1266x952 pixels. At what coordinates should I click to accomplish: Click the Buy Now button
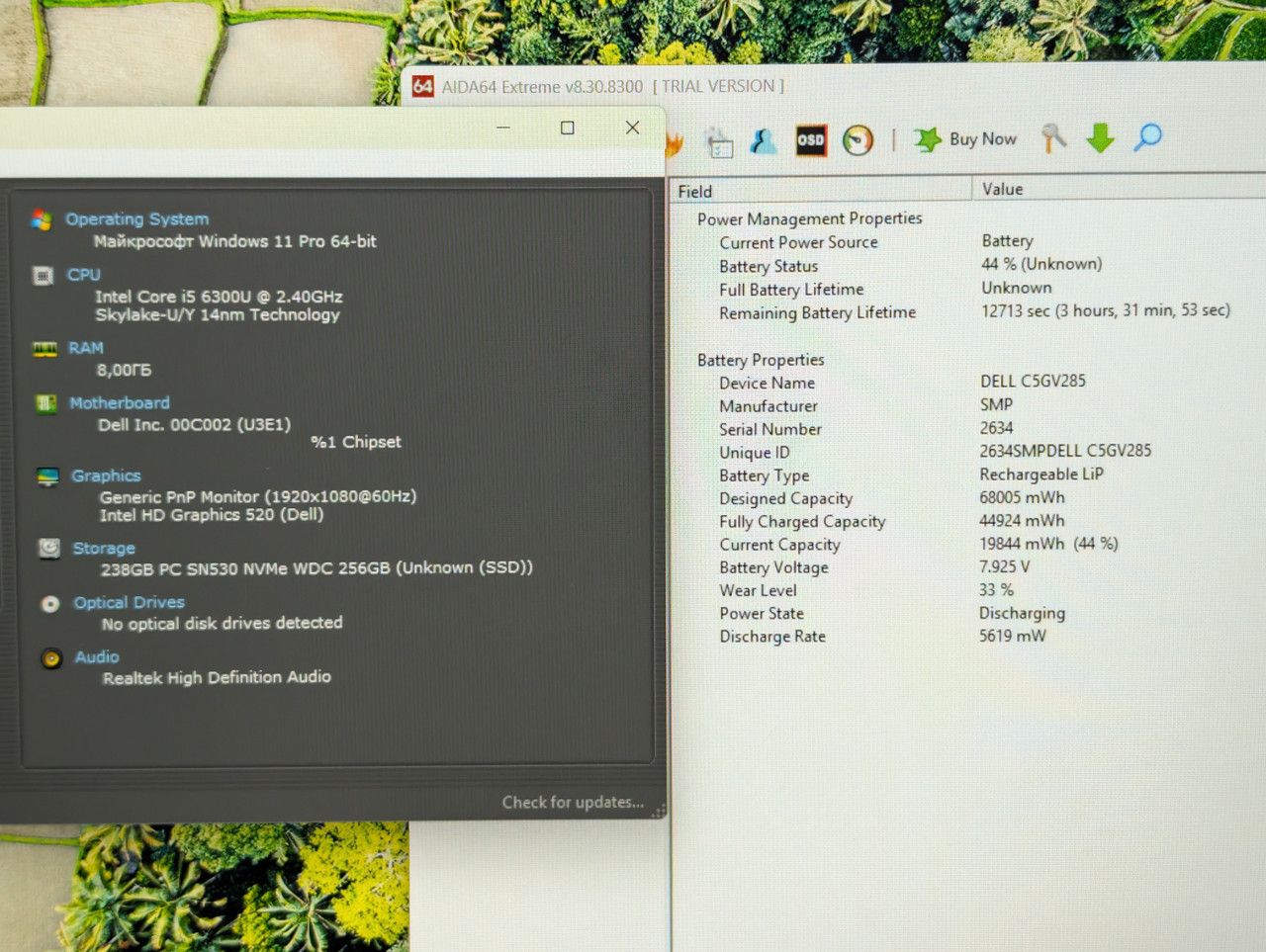point(965,139)
